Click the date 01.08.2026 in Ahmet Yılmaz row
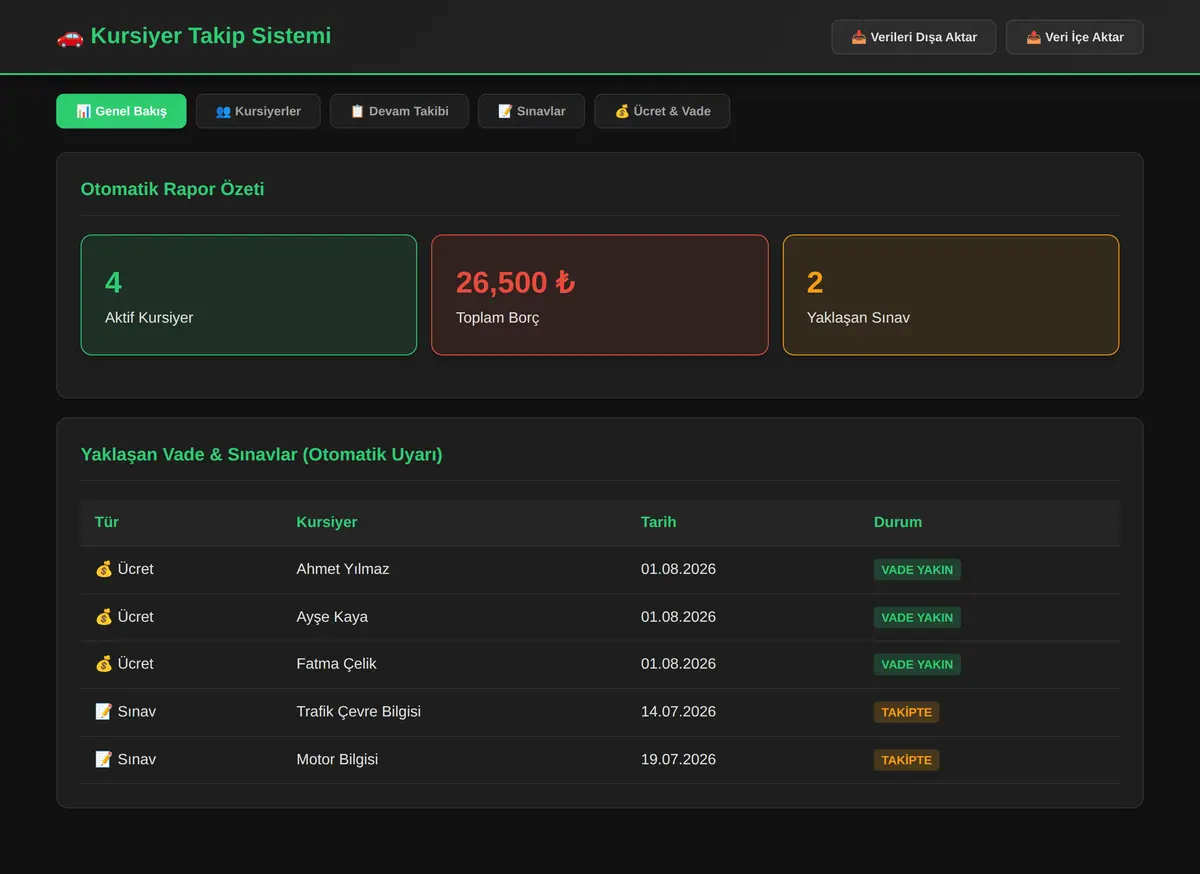 click(678, 569)
